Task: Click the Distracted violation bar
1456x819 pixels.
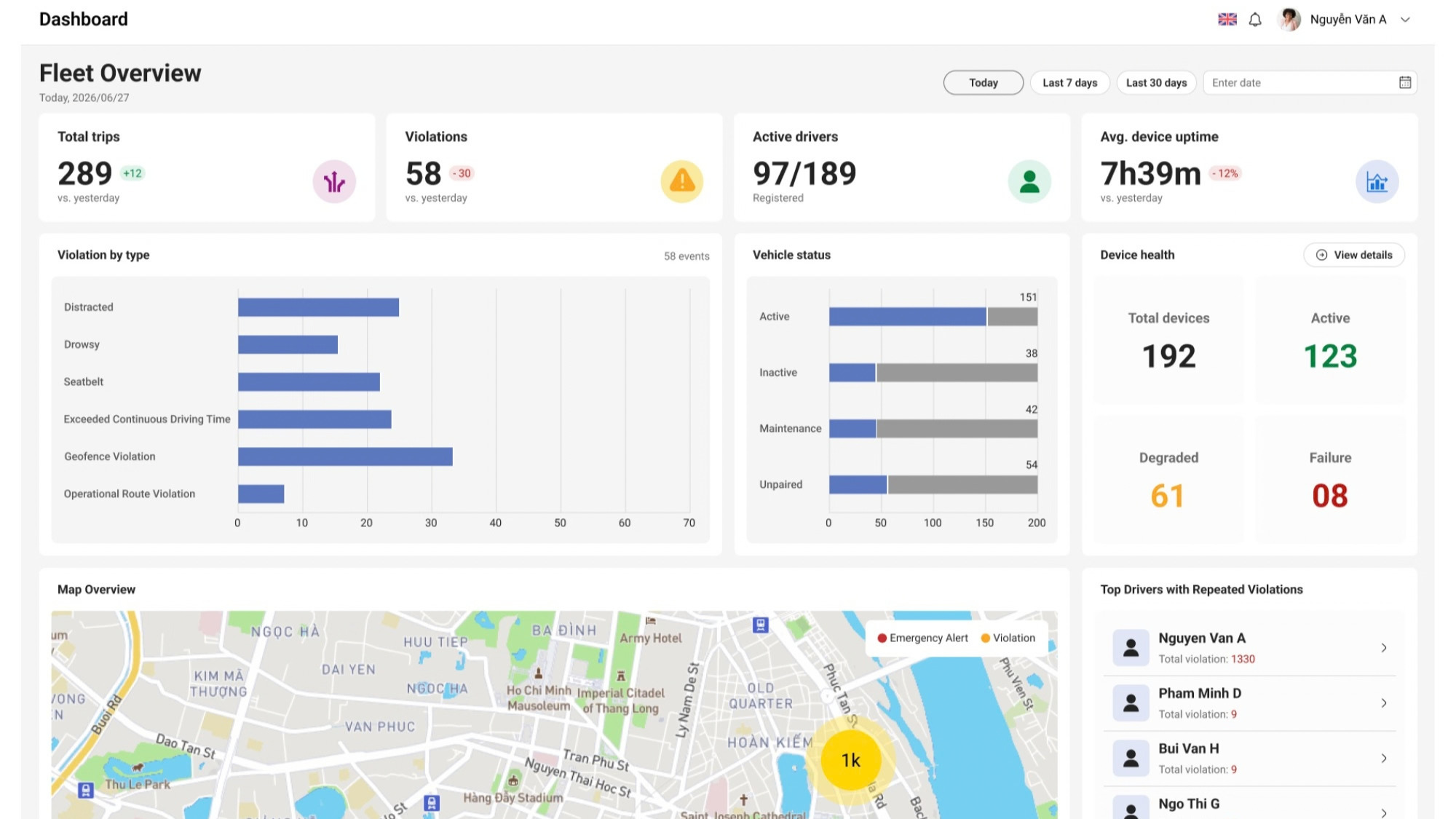Action: coord(318,307)
